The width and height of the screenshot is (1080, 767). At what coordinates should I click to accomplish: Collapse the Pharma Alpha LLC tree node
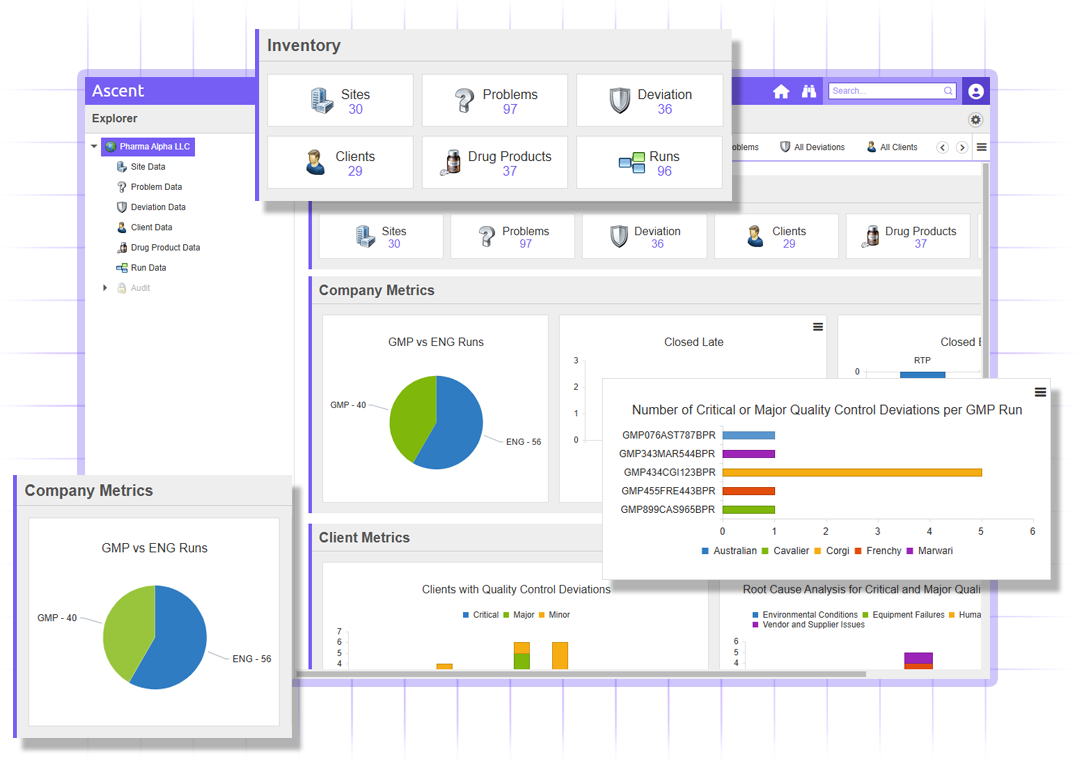(x=94, y=147)
